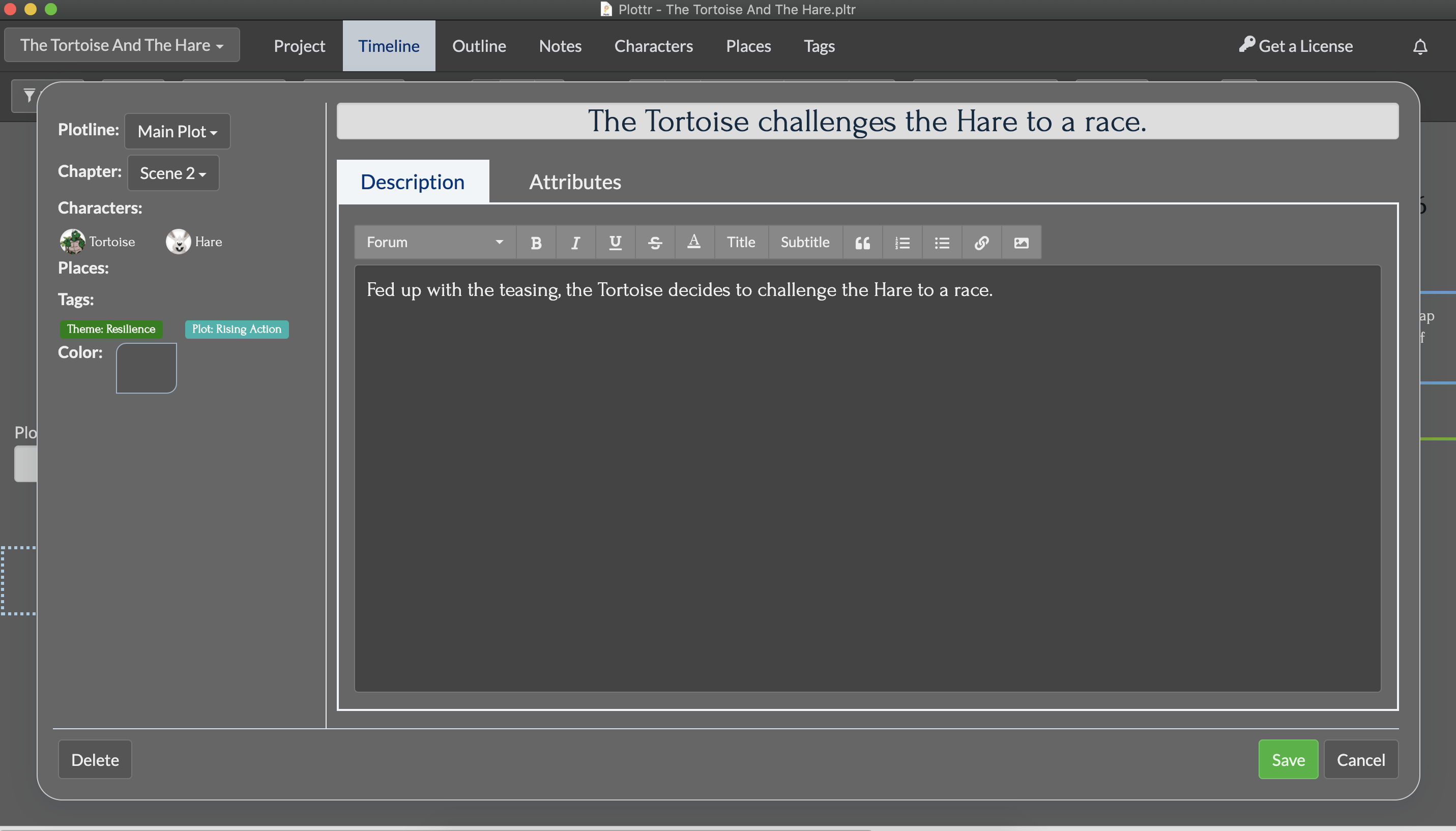Open the Characters tab in navigation

653,46
